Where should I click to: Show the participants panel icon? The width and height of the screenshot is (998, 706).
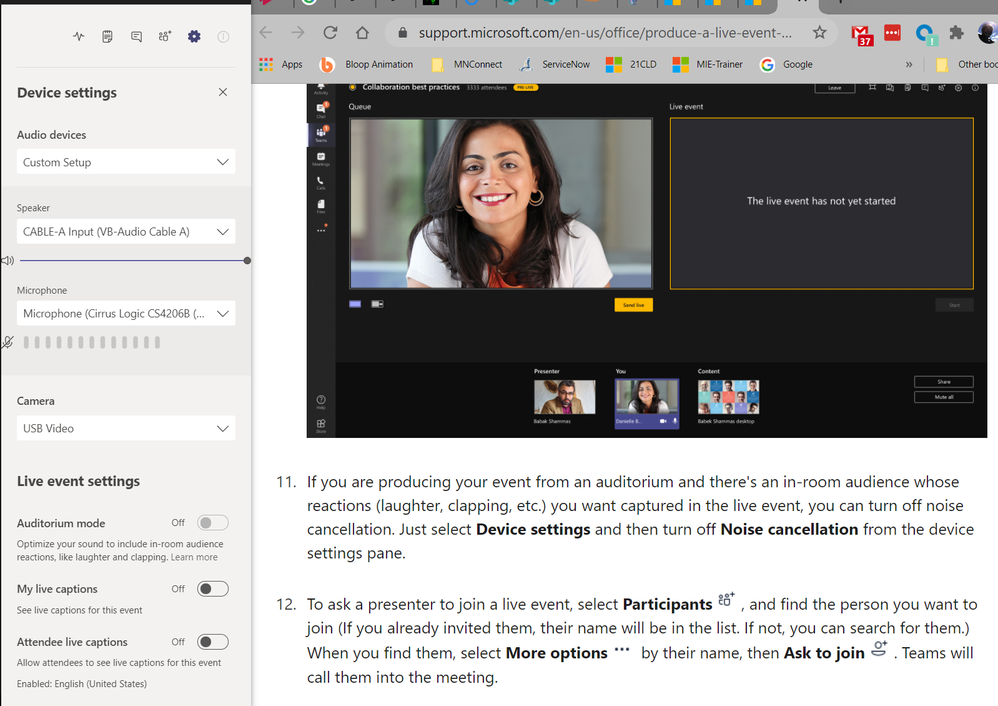[x=164, y=37]
